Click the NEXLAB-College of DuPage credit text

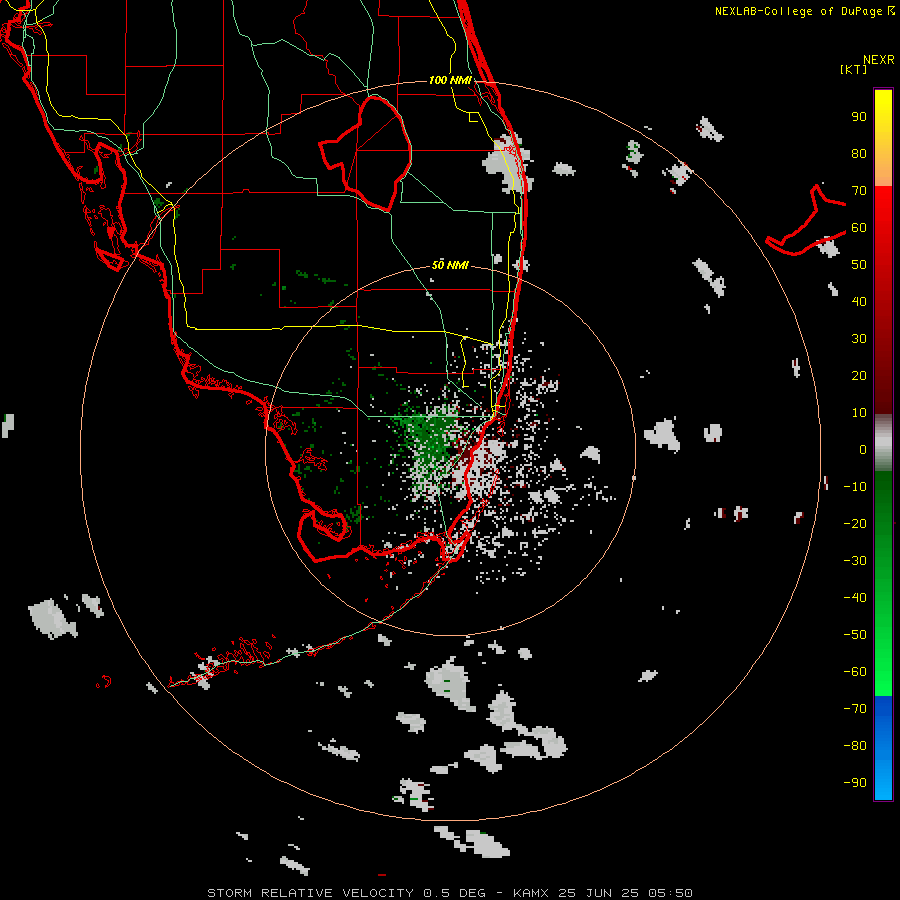[800, 11]
